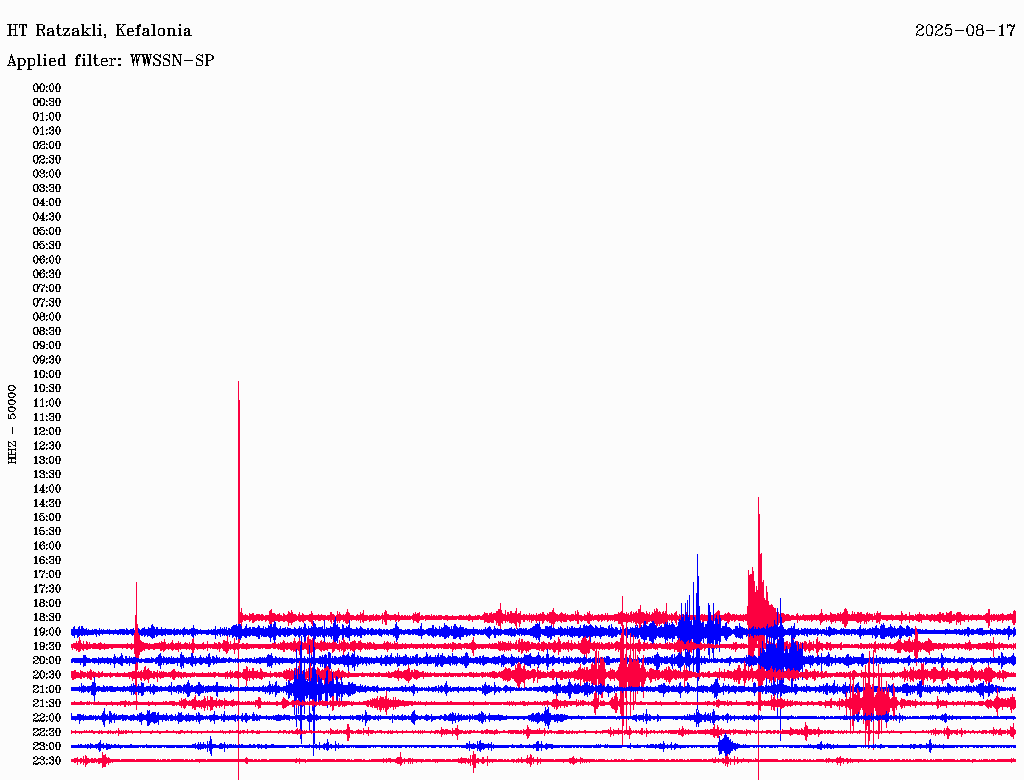Click the 01:00 time label
The height and width of the screenshot is (780, 1024).
[47, 117]
